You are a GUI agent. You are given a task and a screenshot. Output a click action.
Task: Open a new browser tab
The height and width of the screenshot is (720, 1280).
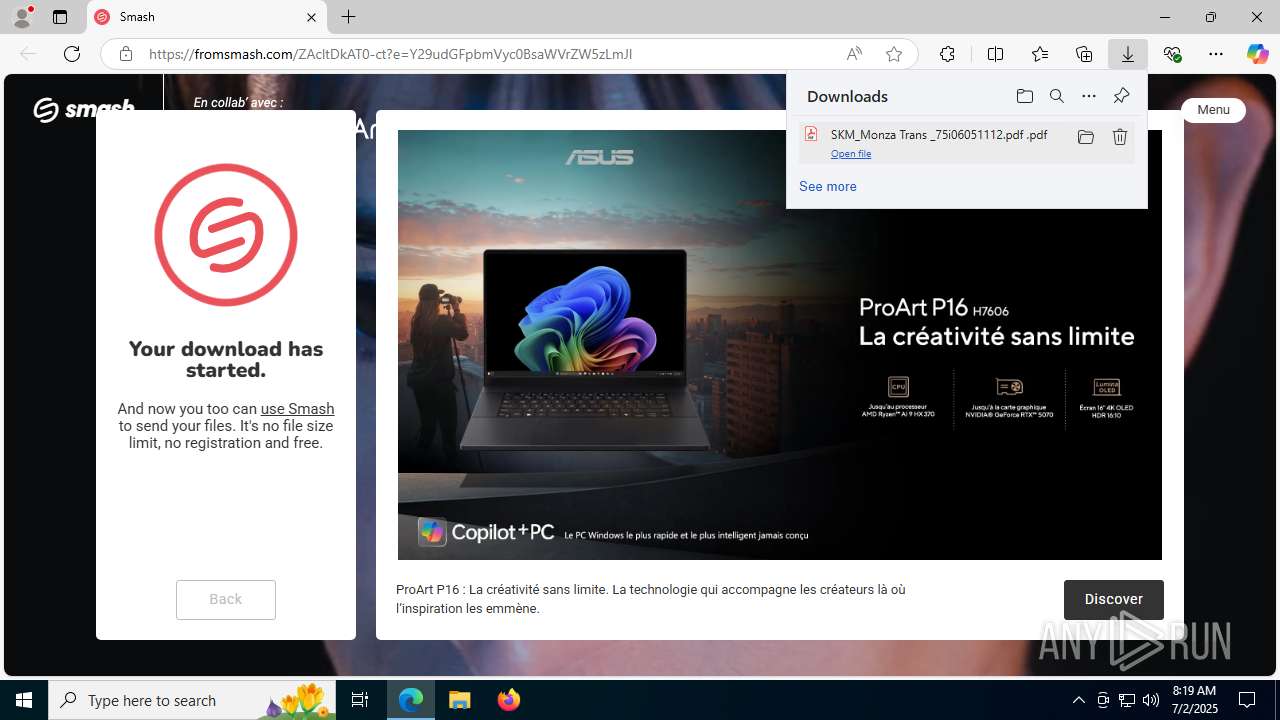click(348, 17)
